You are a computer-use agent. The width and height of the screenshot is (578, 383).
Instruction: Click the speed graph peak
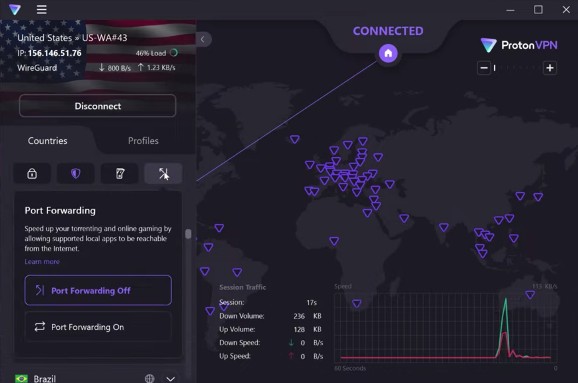(x=506, y=299)
